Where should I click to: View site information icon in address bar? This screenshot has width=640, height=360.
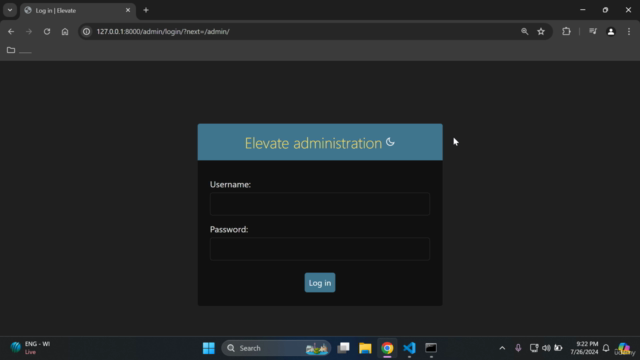pos(87,31)
